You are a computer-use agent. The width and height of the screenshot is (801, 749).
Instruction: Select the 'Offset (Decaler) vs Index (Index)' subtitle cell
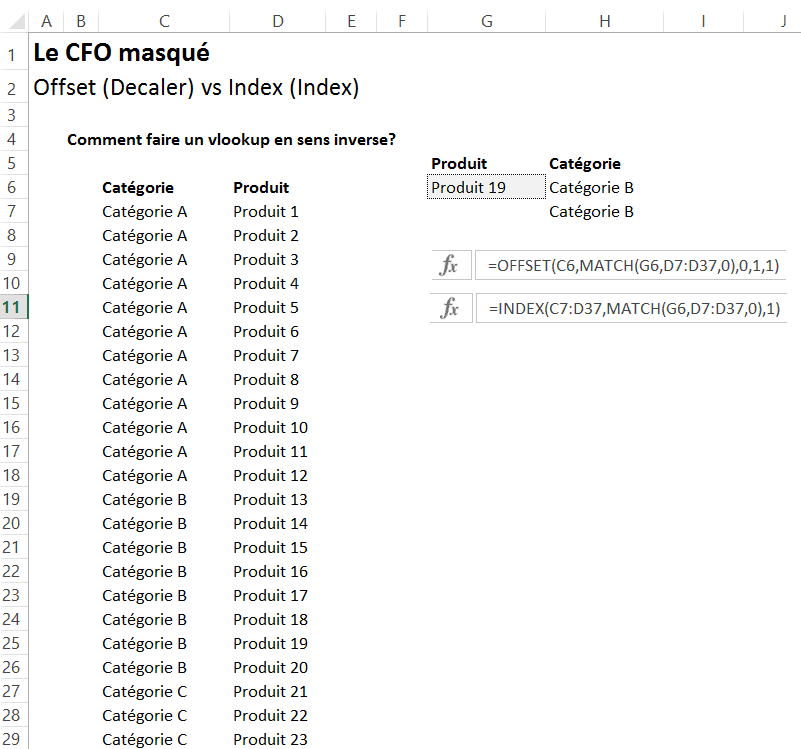pos(196,88)
